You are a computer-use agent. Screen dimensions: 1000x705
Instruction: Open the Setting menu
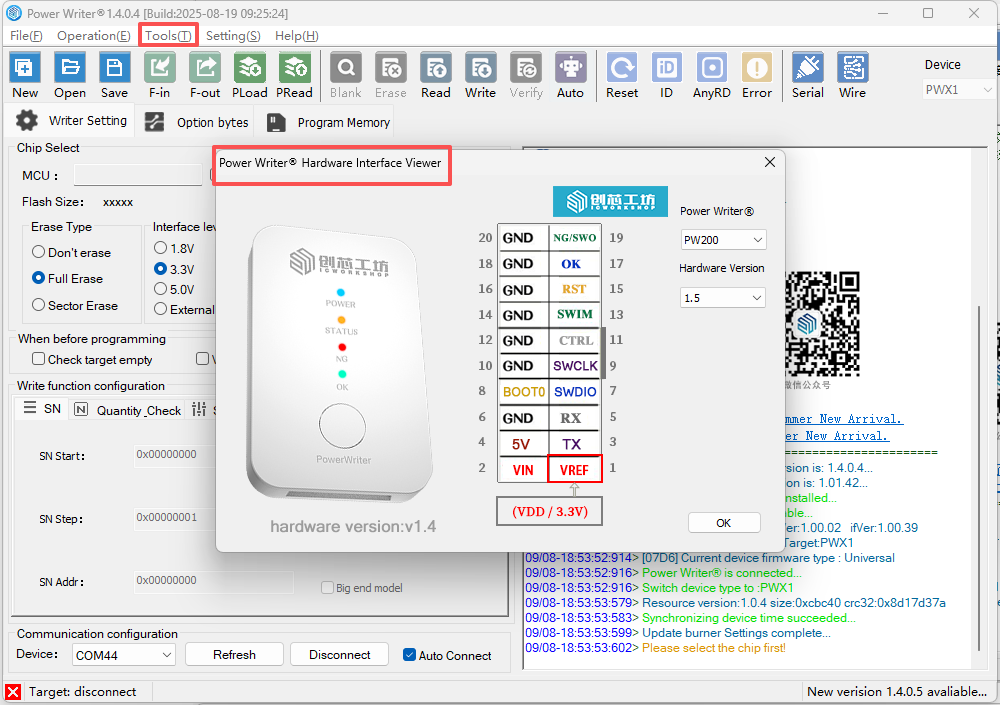click(233, 36)
